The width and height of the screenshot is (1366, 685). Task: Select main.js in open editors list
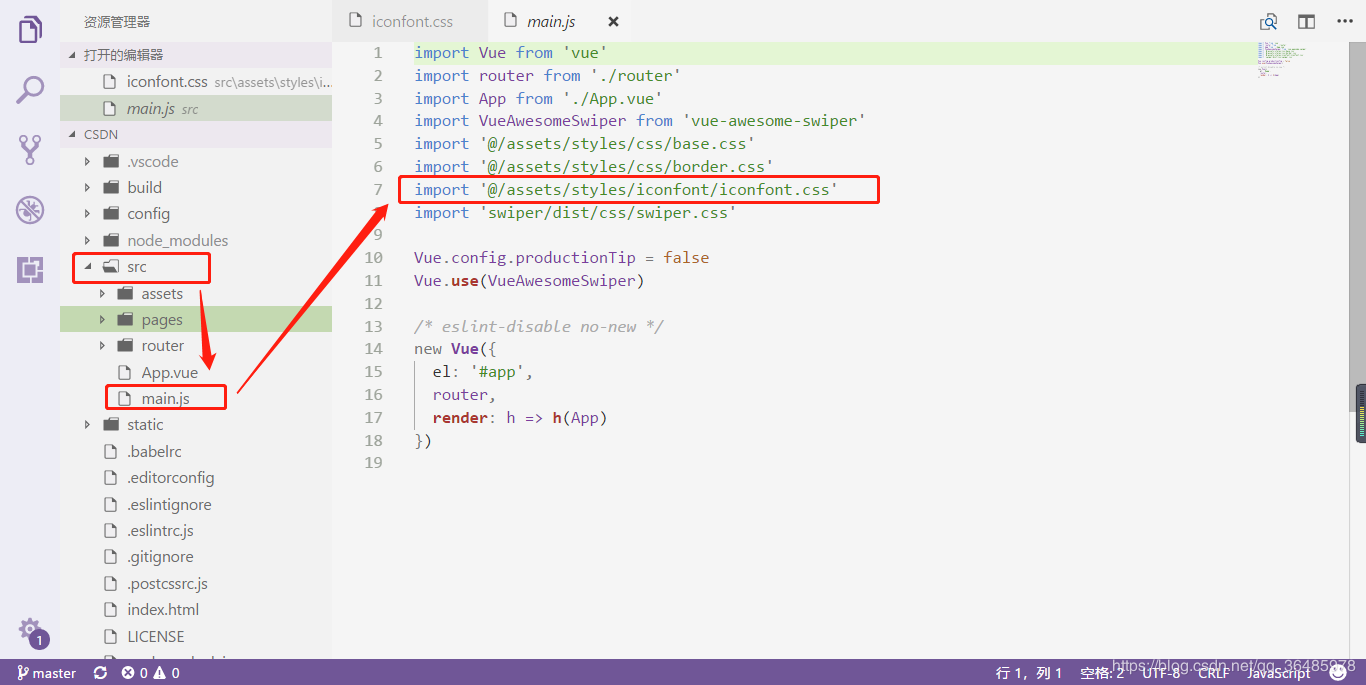click(196, 108)
